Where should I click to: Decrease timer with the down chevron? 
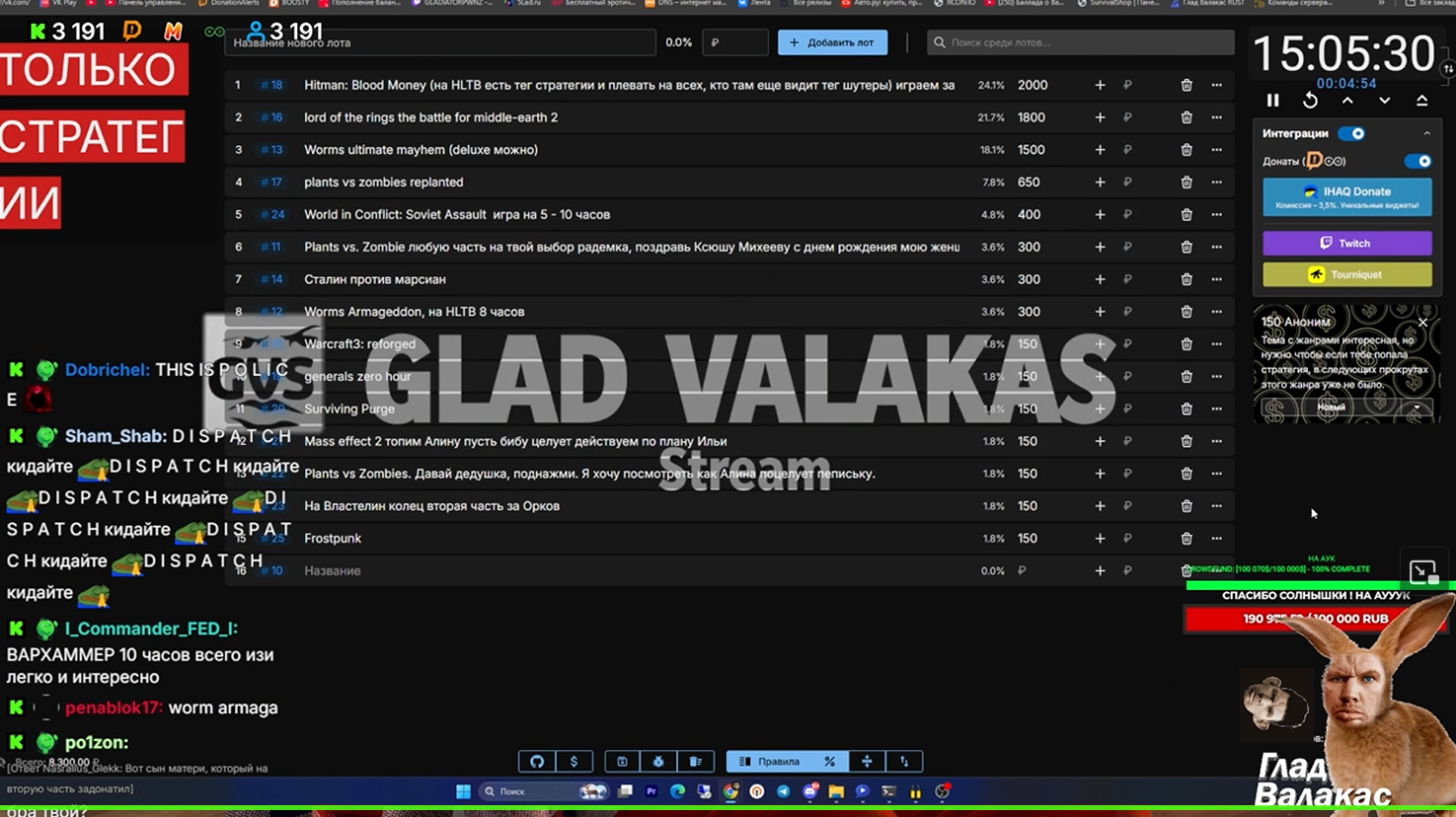point(1385,101)
